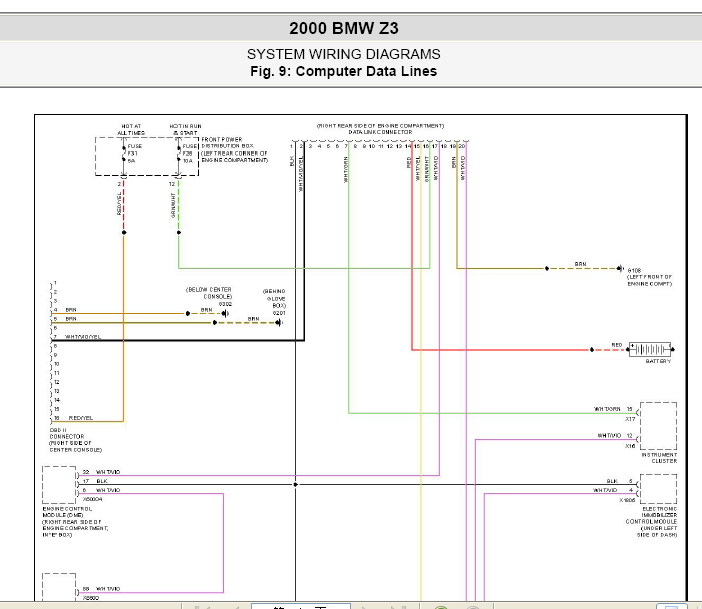Select the OBD II CONNECTOR label
Viewport: 702px width, 609px height.
click(x=67, y=433)
